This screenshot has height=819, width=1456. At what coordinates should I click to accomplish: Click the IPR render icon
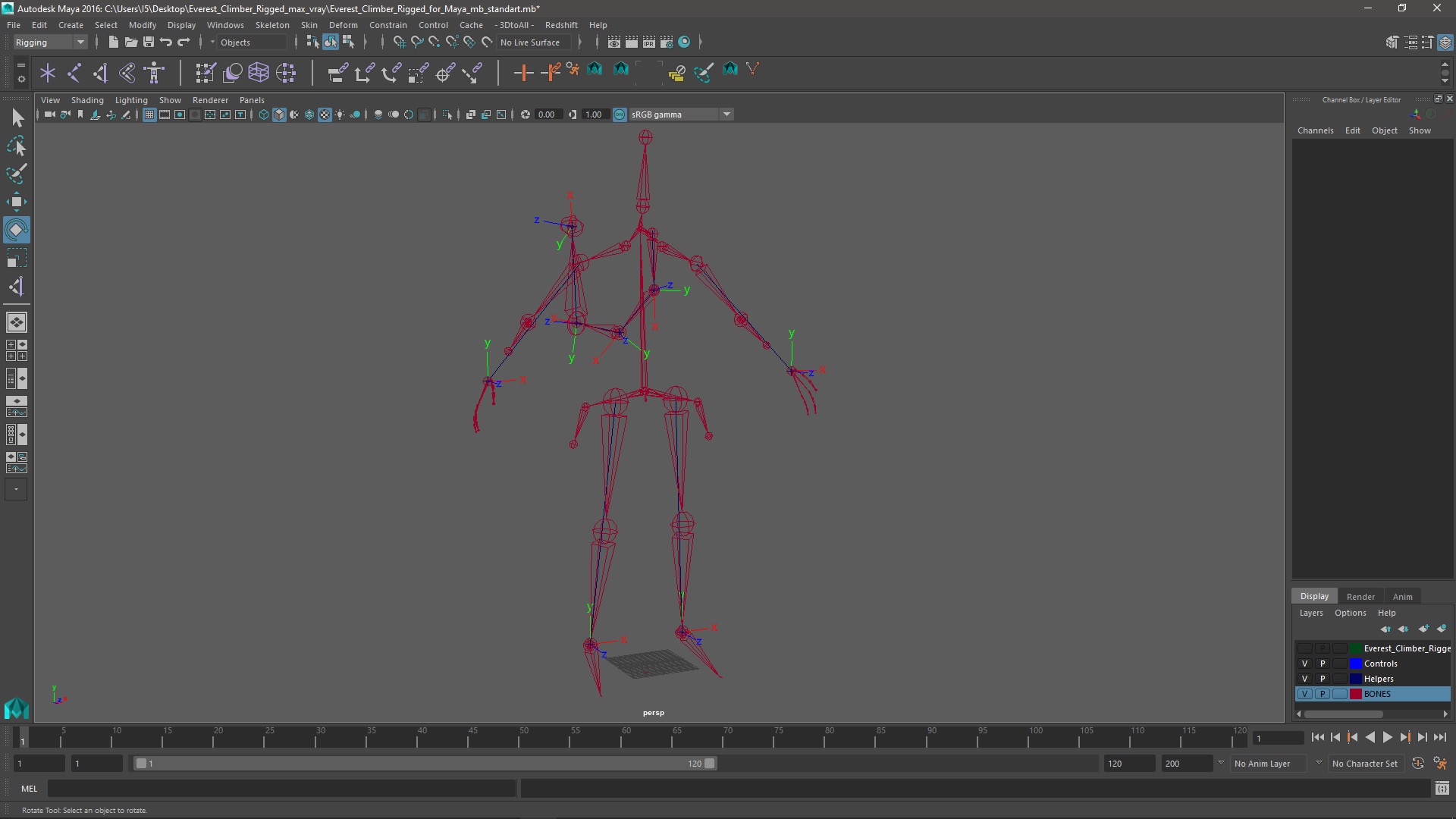(649, 42)
